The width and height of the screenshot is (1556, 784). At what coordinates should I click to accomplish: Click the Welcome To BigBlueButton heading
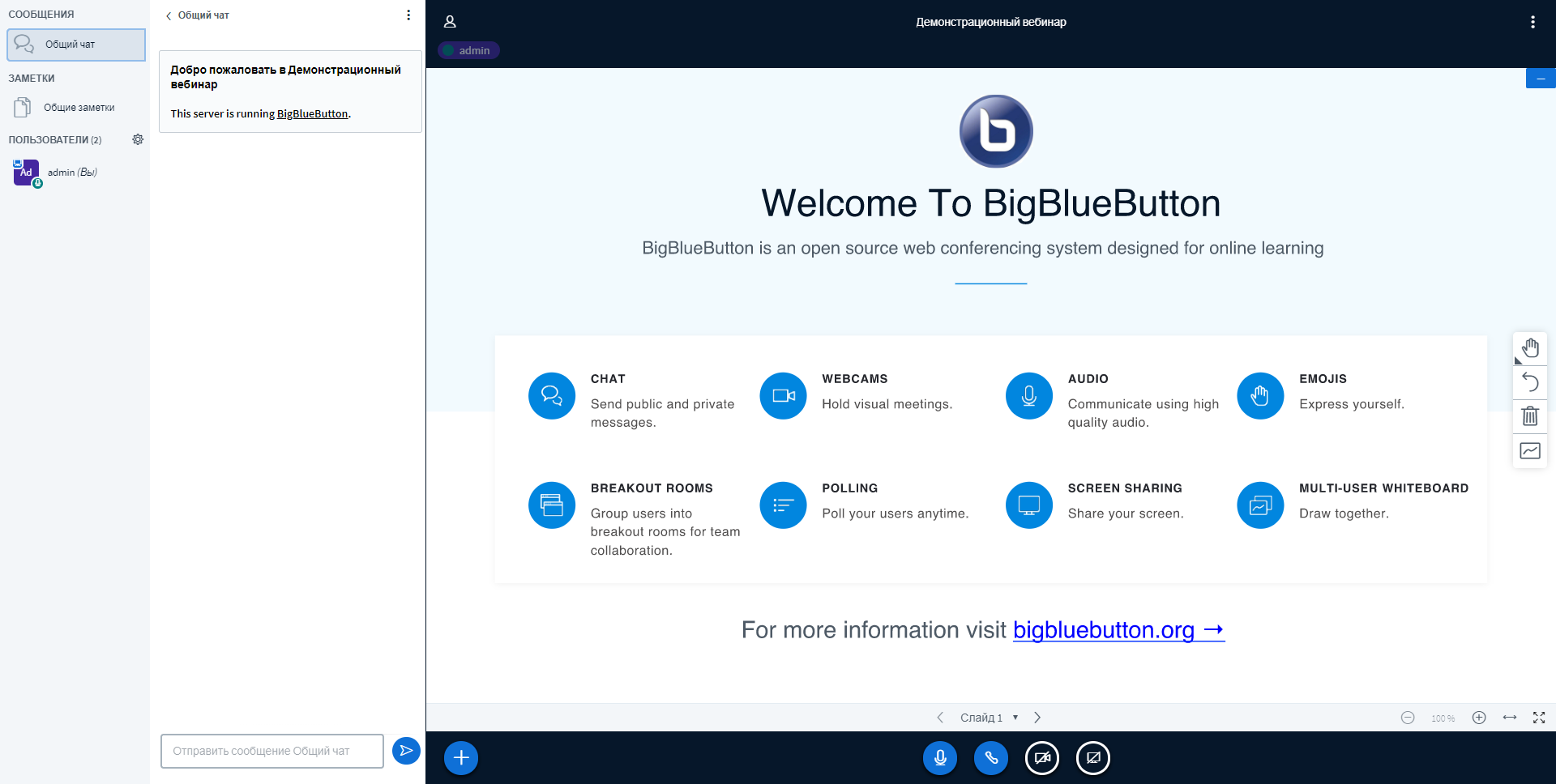(990, 203)
